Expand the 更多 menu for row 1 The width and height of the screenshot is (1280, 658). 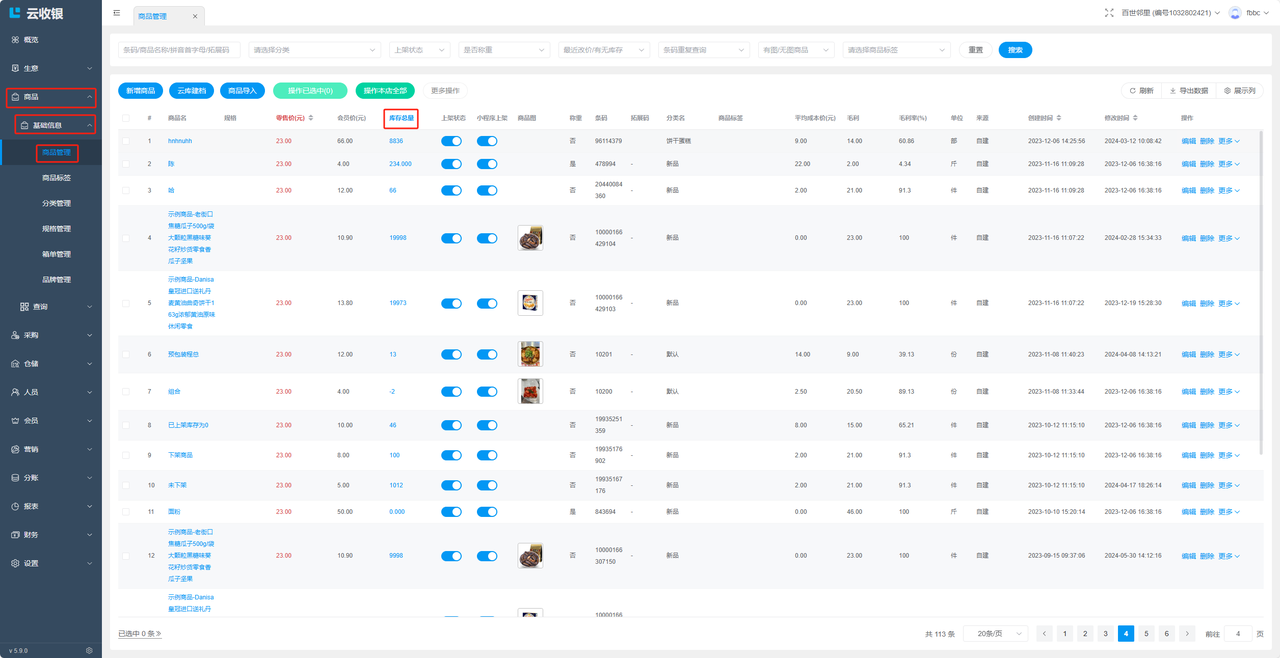[x=1228, y=141]
